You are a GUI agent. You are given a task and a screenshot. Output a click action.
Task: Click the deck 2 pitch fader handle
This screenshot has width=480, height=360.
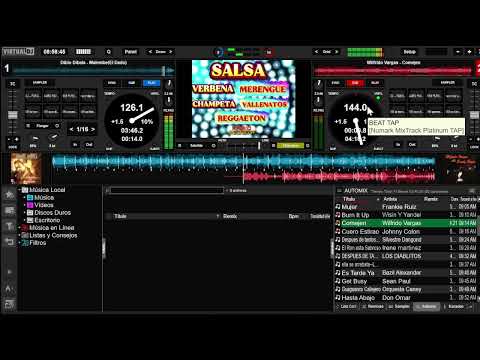coord(474,115)
